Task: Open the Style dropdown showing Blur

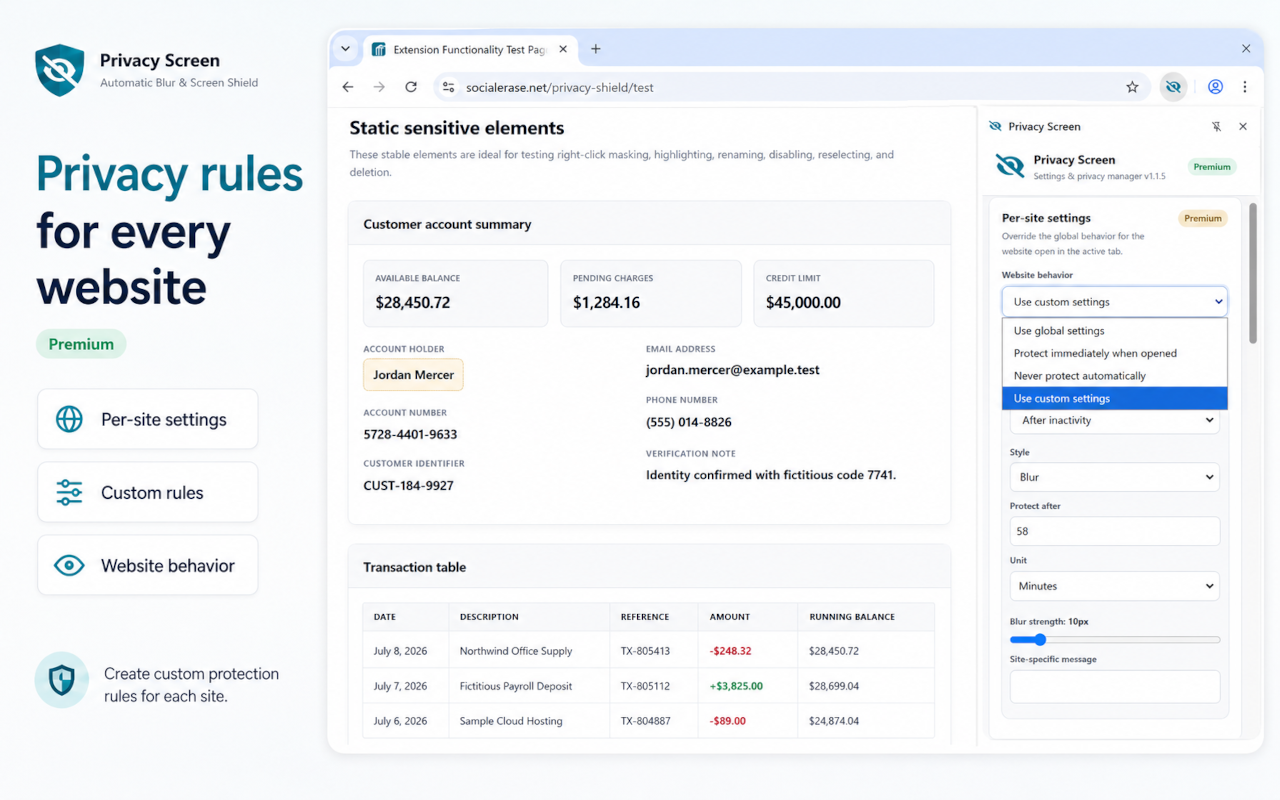Action: pyautogui.click(x=1115, y=477)
